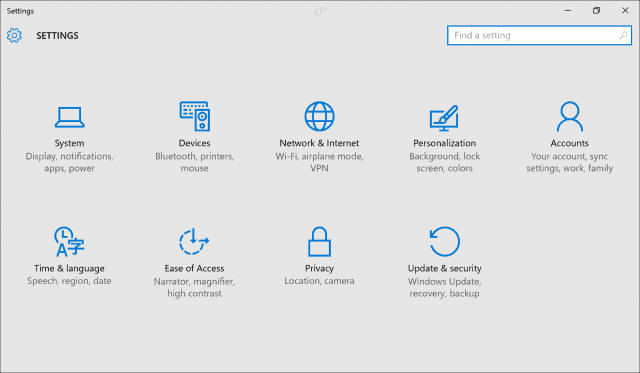Image resolution: width=640 pixels, height=373 pixels.
Task: Select the Update & security label
Action: click(x=444, y=269)
